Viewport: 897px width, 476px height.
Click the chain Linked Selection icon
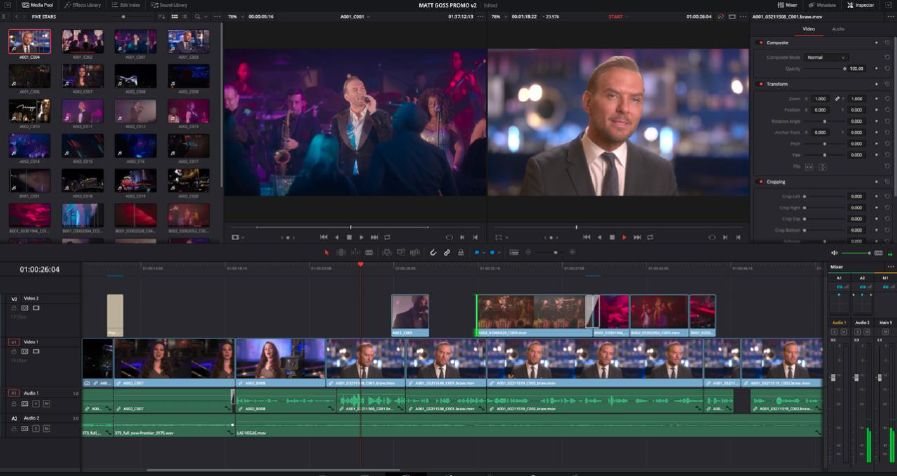[x=447, y=252]
